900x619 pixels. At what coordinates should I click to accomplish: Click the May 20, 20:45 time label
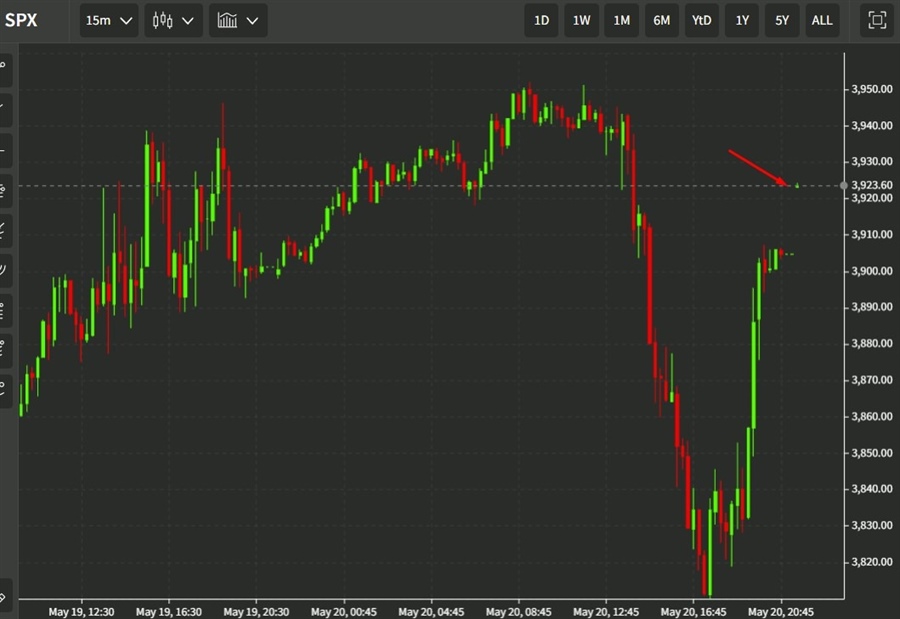pyautogui.click(x=781, y=612)
